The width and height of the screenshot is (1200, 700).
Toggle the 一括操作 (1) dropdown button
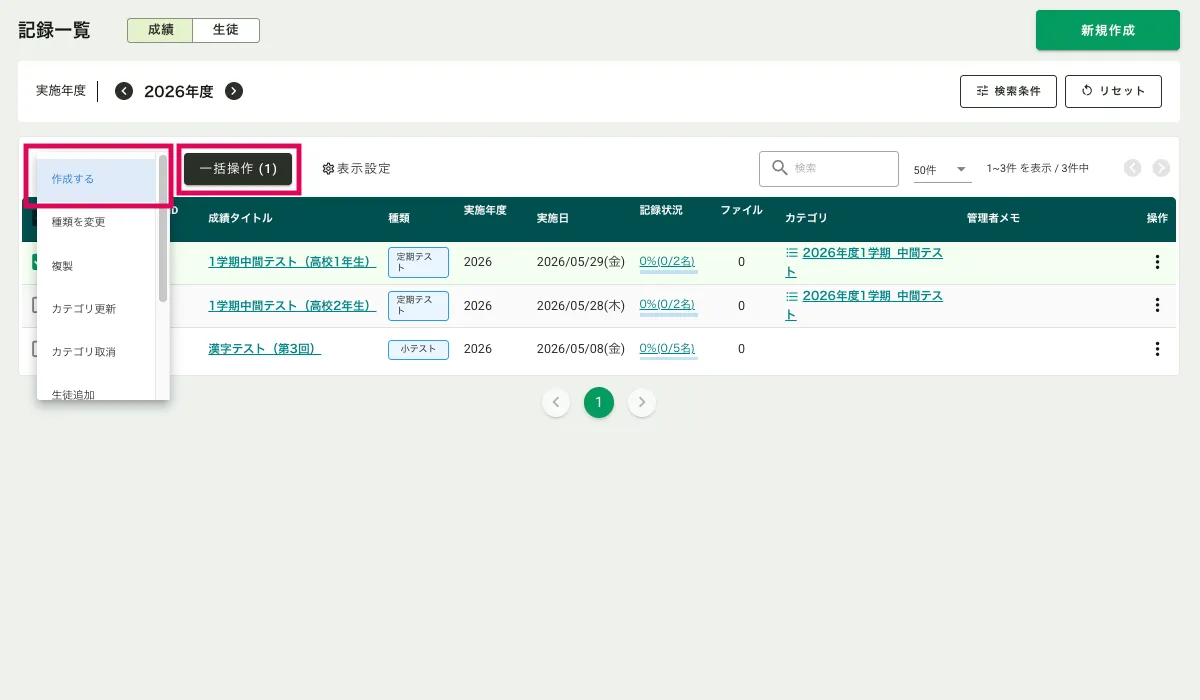click(x=238, y=169)
